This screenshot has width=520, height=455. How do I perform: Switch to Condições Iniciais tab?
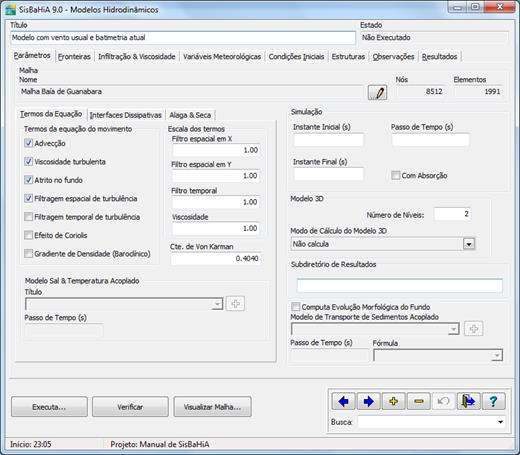pyautogui.click(x=296, y=57)
